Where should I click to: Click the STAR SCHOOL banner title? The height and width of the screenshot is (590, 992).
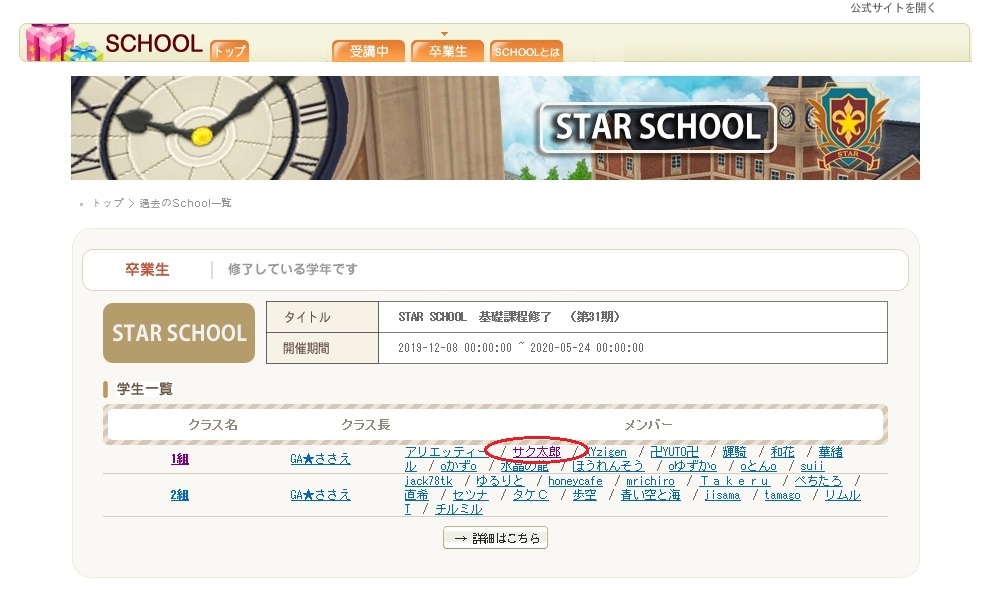pos(657,127)
